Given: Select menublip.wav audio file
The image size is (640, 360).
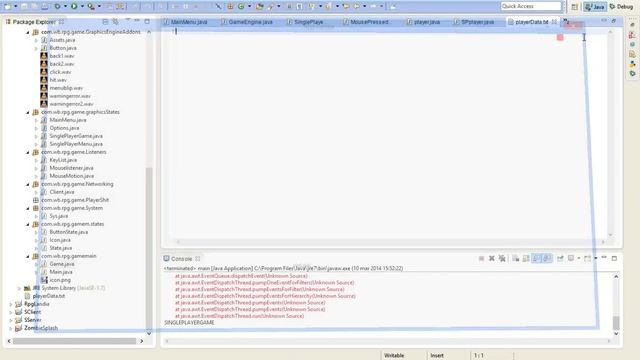Looking at the screenshot, I should click(66, 88).
